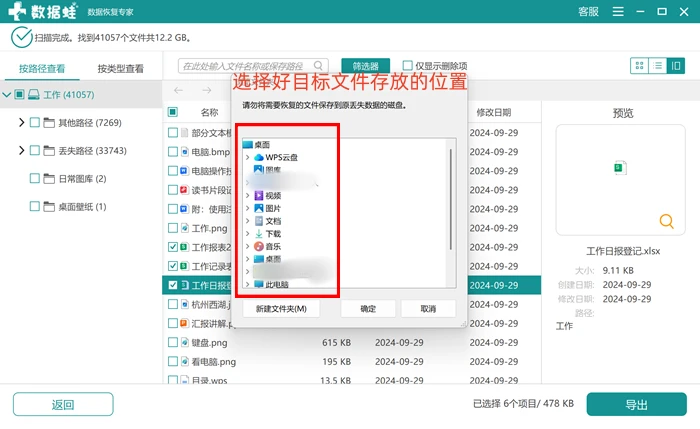Sort by 名称 column header

pyautogui.click(x=209, y=112)
